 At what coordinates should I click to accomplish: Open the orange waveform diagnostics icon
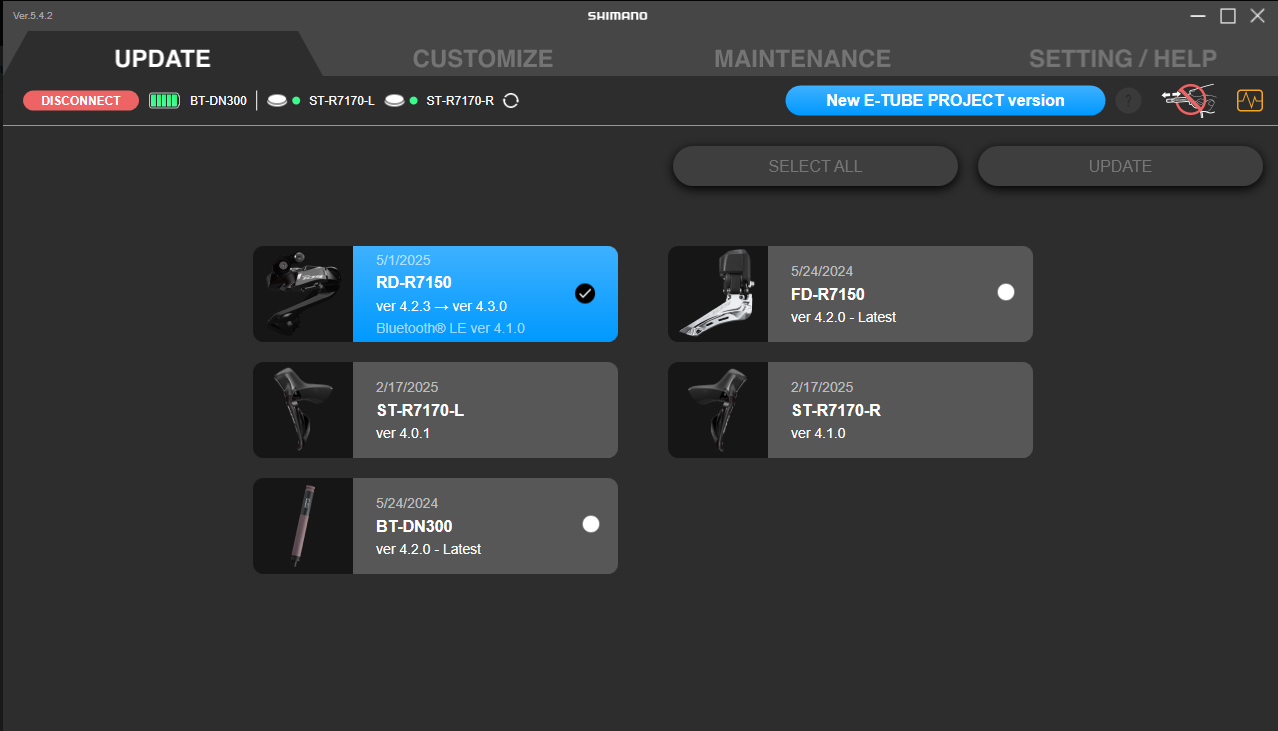pos(1250,101)
